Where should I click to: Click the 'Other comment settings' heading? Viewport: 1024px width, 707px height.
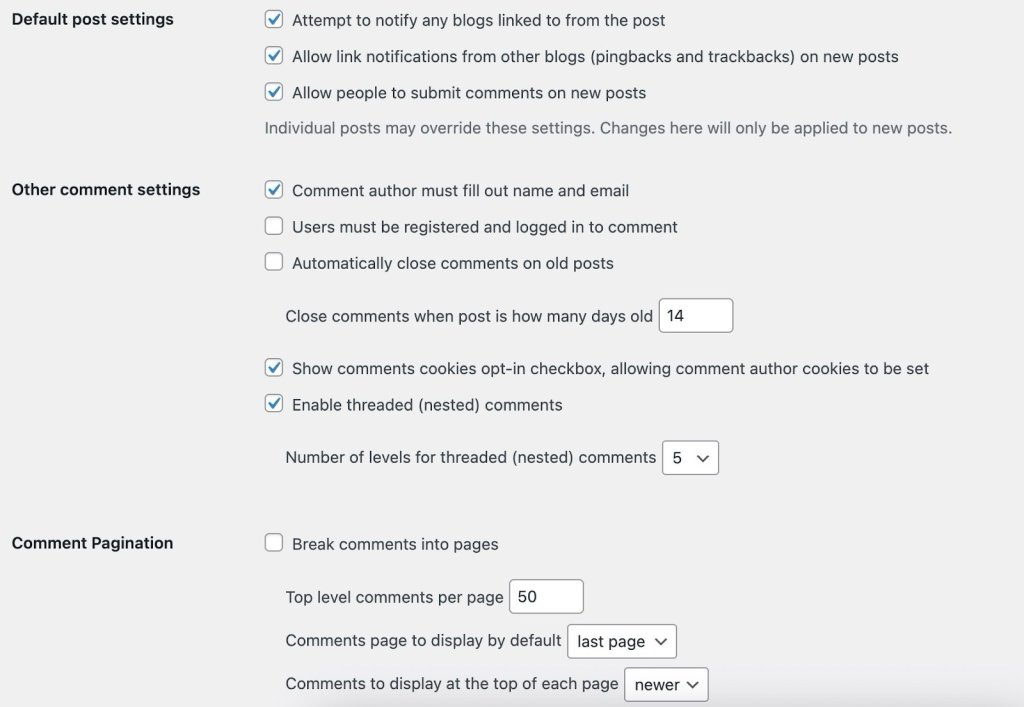105,189
